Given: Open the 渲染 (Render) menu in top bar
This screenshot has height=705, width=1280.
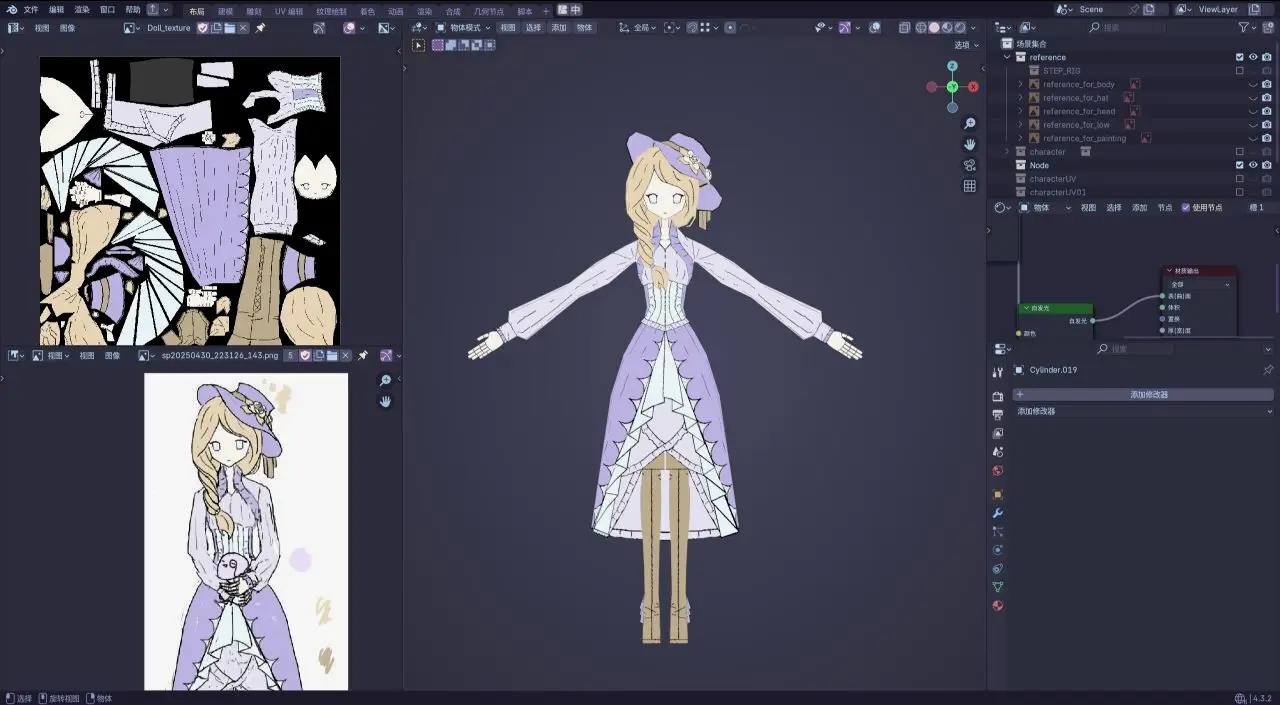Looking at the screenshot, I should (x=82, y=9).
